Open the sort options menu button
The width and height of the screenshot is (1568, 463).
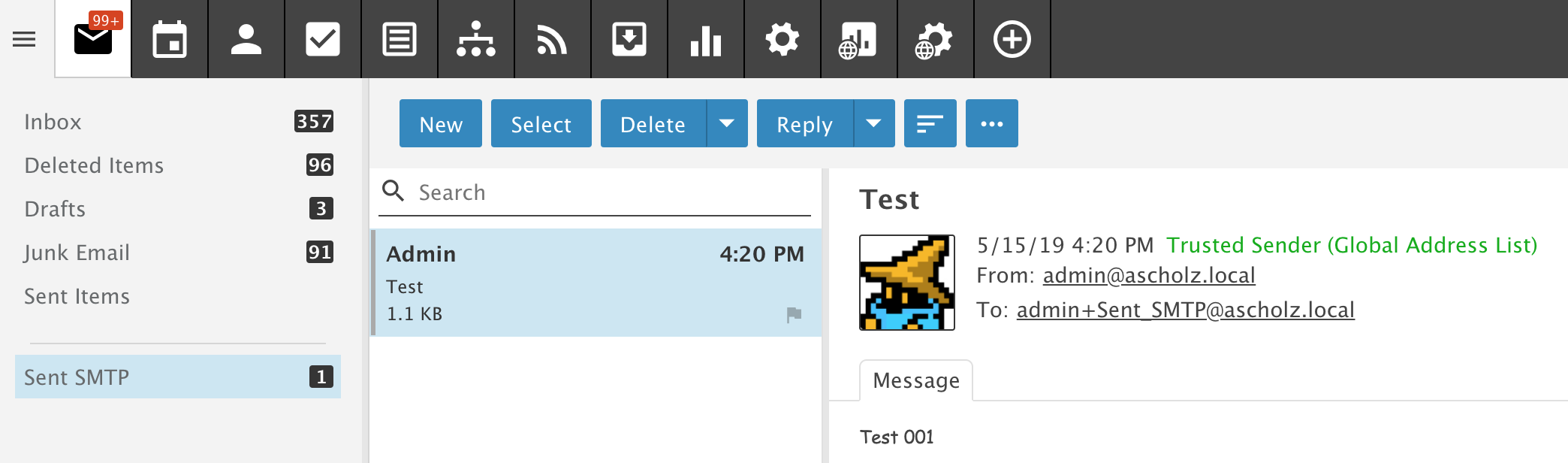(x=930, y=123)
